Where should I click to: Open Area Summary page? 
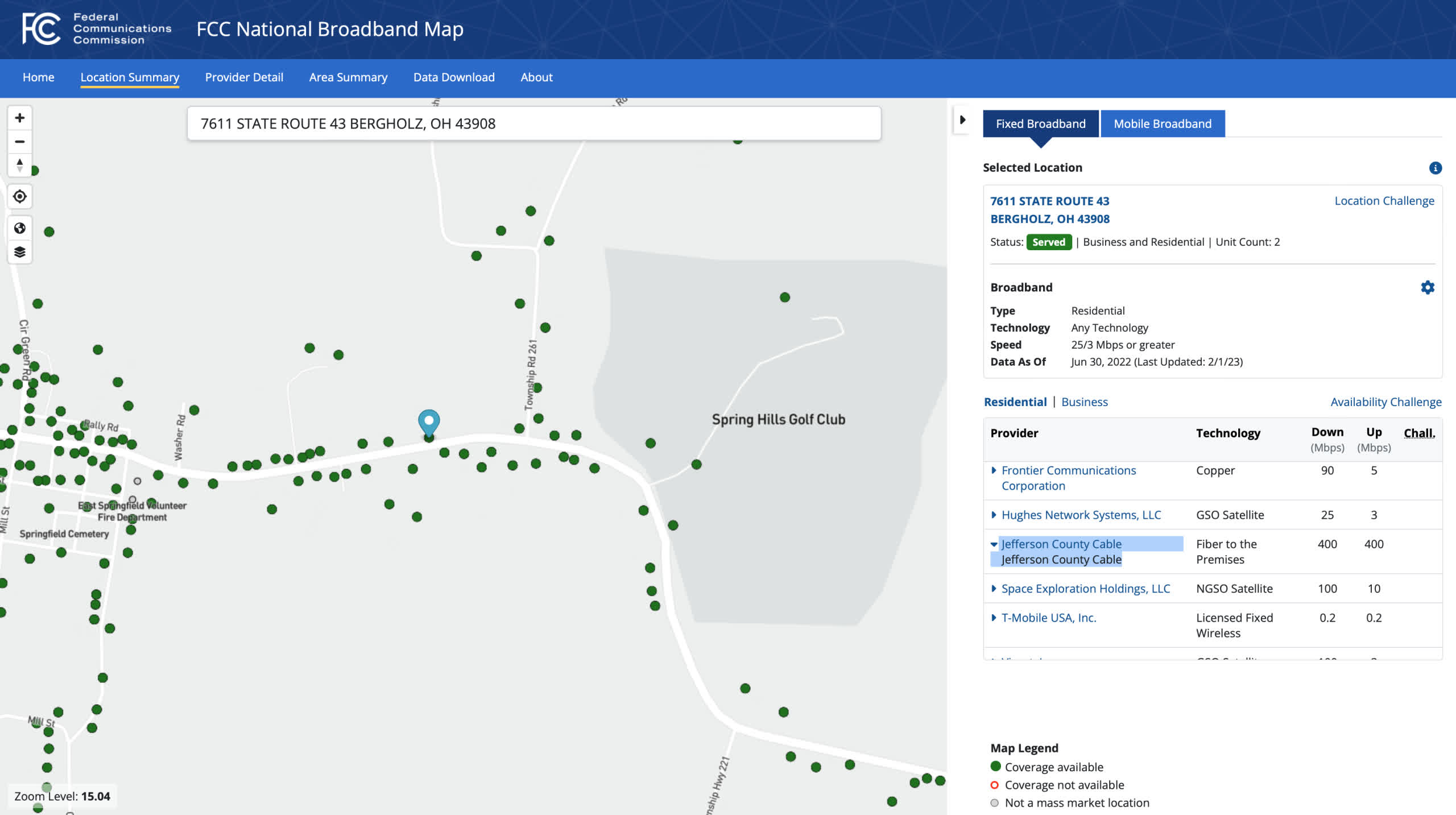[x=348, y=77]
